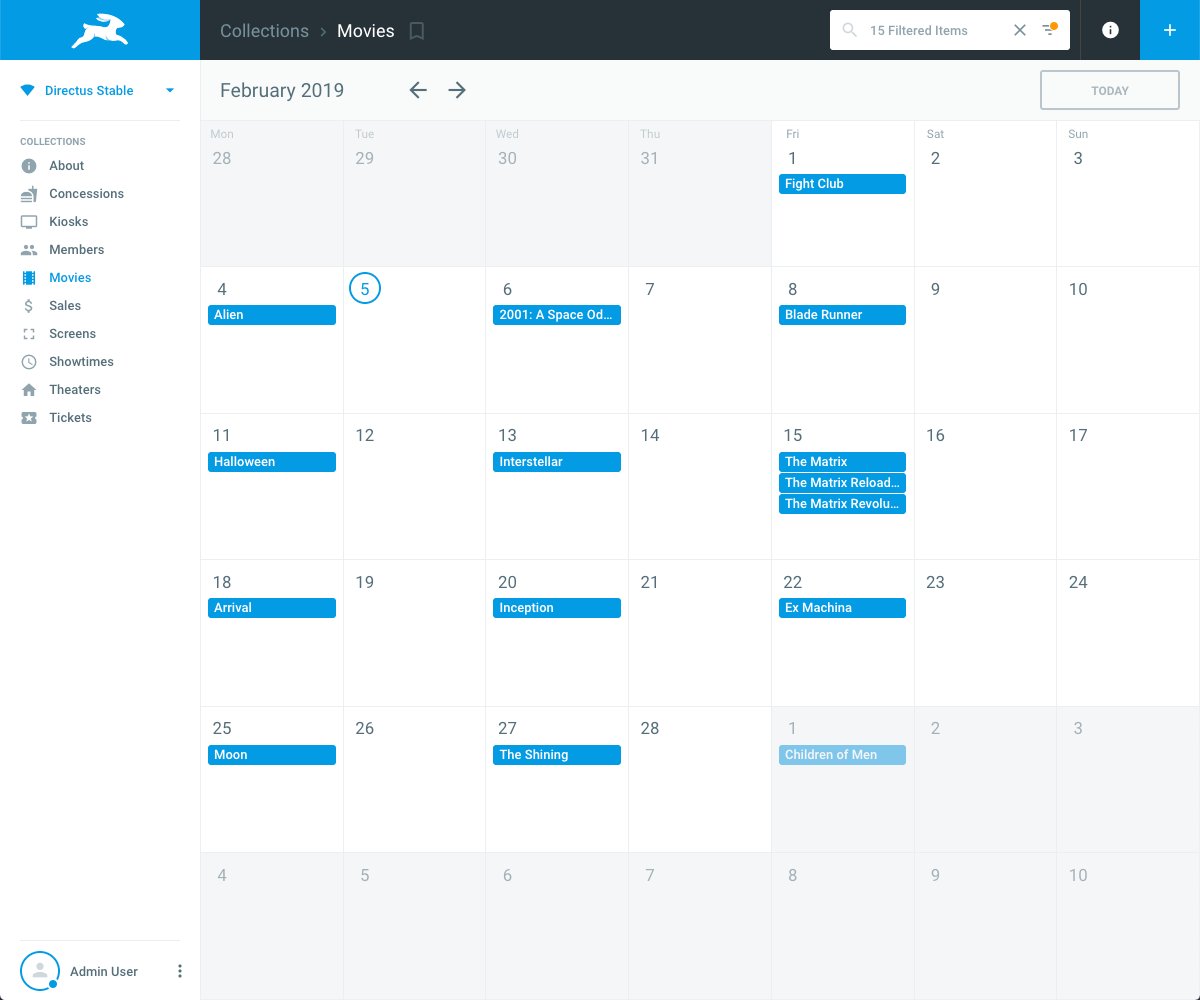1200x1000 pixels.
Task: Open the About collection
Action: (x=66, y=166)
